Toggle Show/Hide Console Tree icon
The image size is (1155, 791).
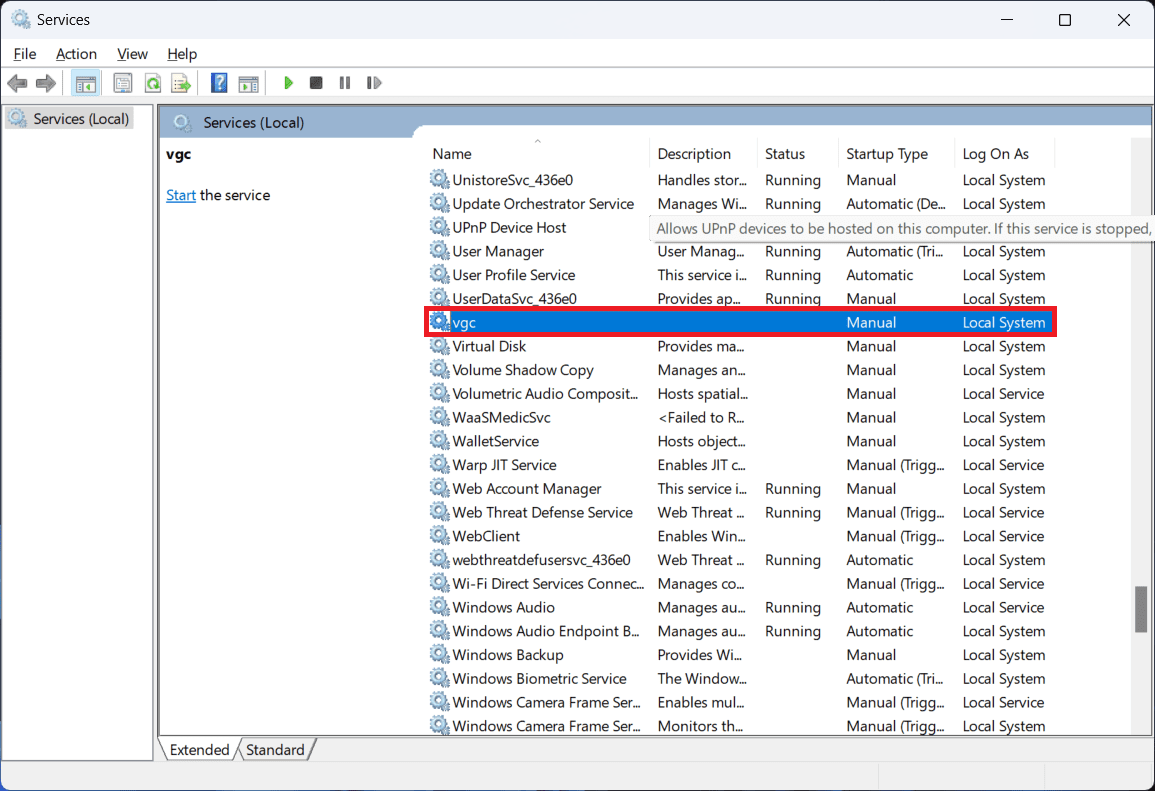(x=86, y=83)
